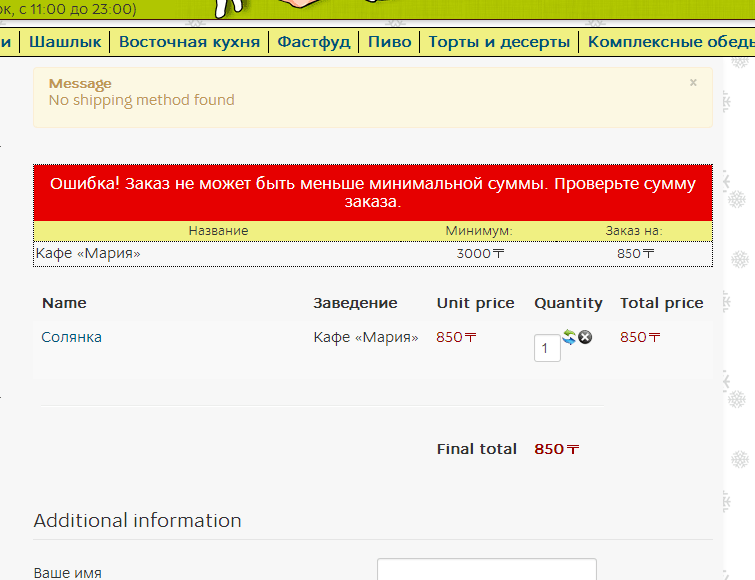Click the Unit price value of Солянка
Image resolution: width=755 pixels, height=580 pixels.
click(x=456, y=337)
